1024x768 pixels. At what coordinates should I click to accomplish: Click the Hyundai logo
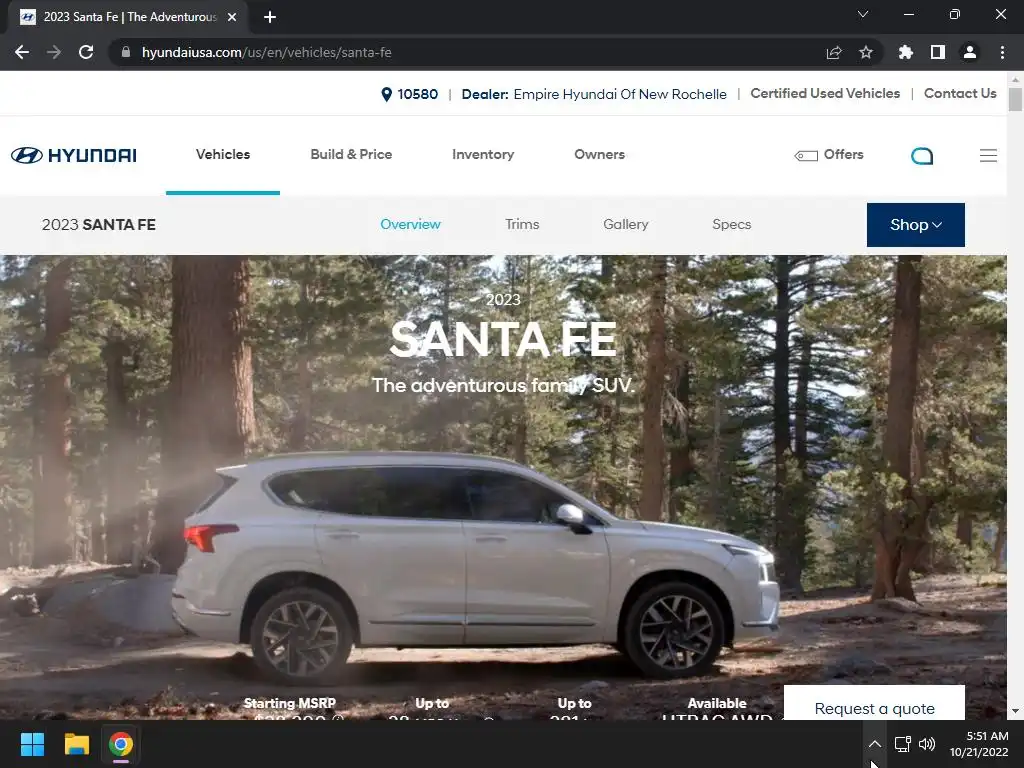point(74,155)
